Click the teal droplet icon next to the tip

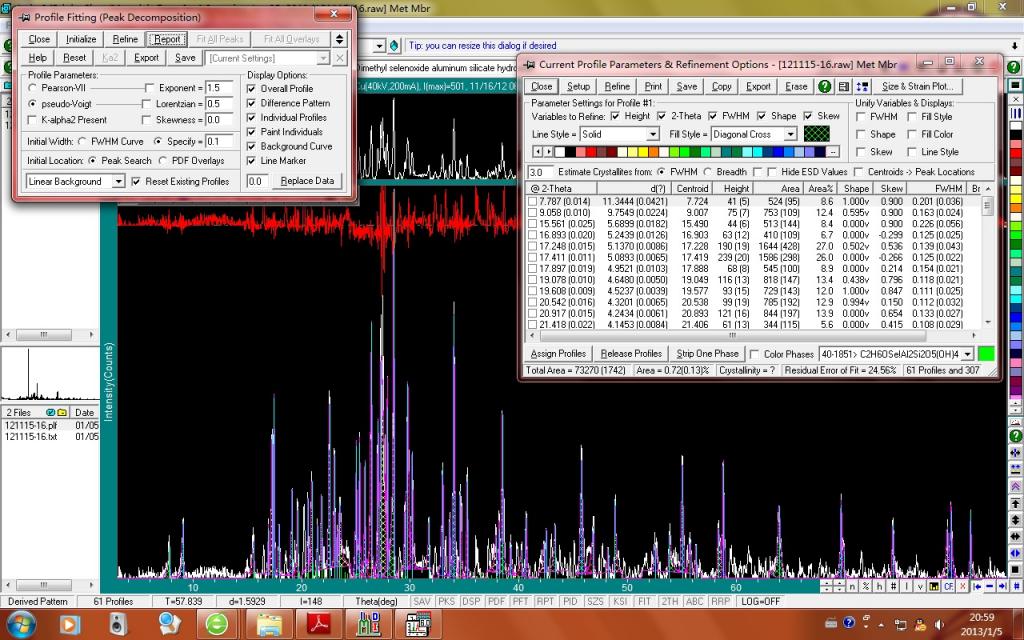[396, 46]
